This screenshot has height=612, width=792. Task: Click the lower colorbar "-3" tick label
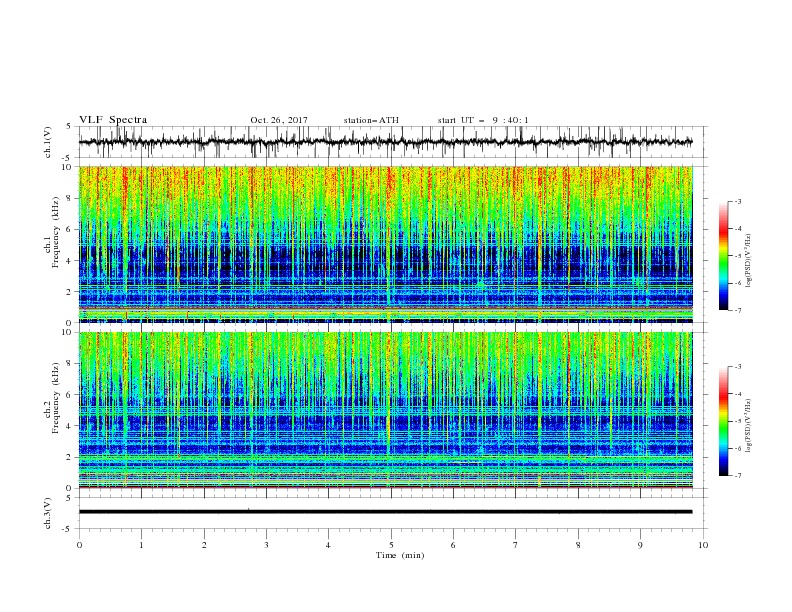click(x=738, y=367)
